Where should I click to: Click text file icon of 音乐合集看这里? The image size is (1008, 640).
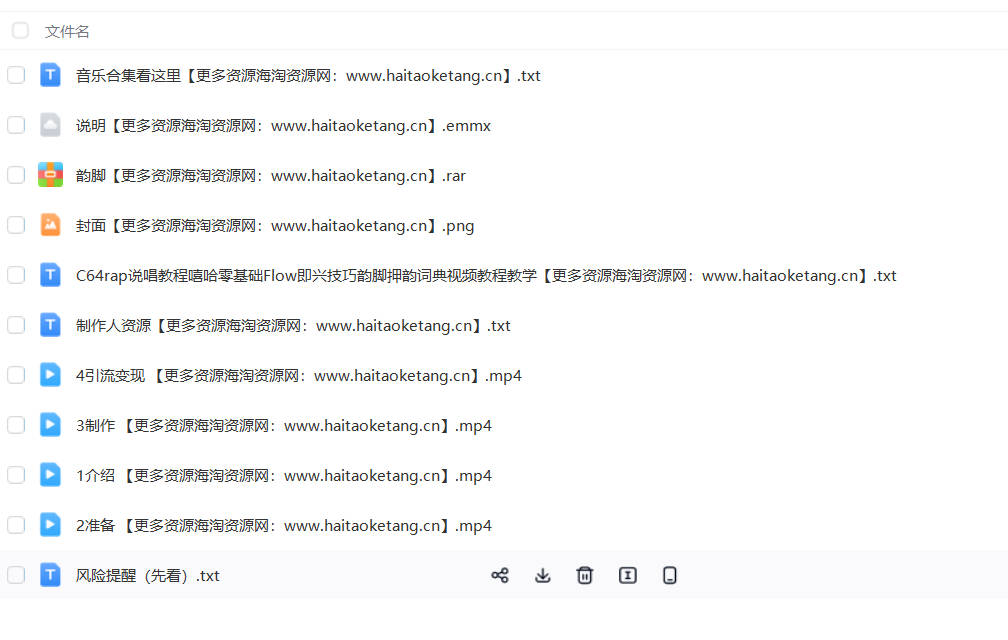tap(50, 75)
